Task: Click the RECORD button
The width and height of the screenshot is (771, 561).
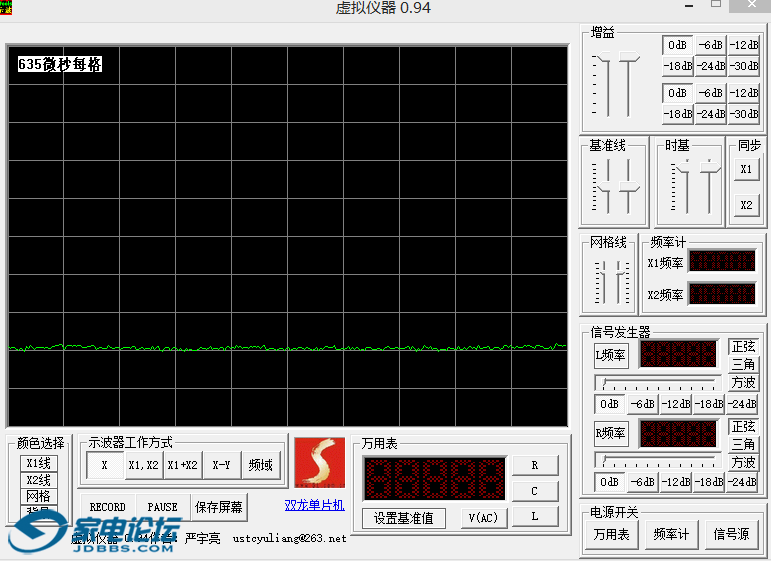Action: [108, 507]
